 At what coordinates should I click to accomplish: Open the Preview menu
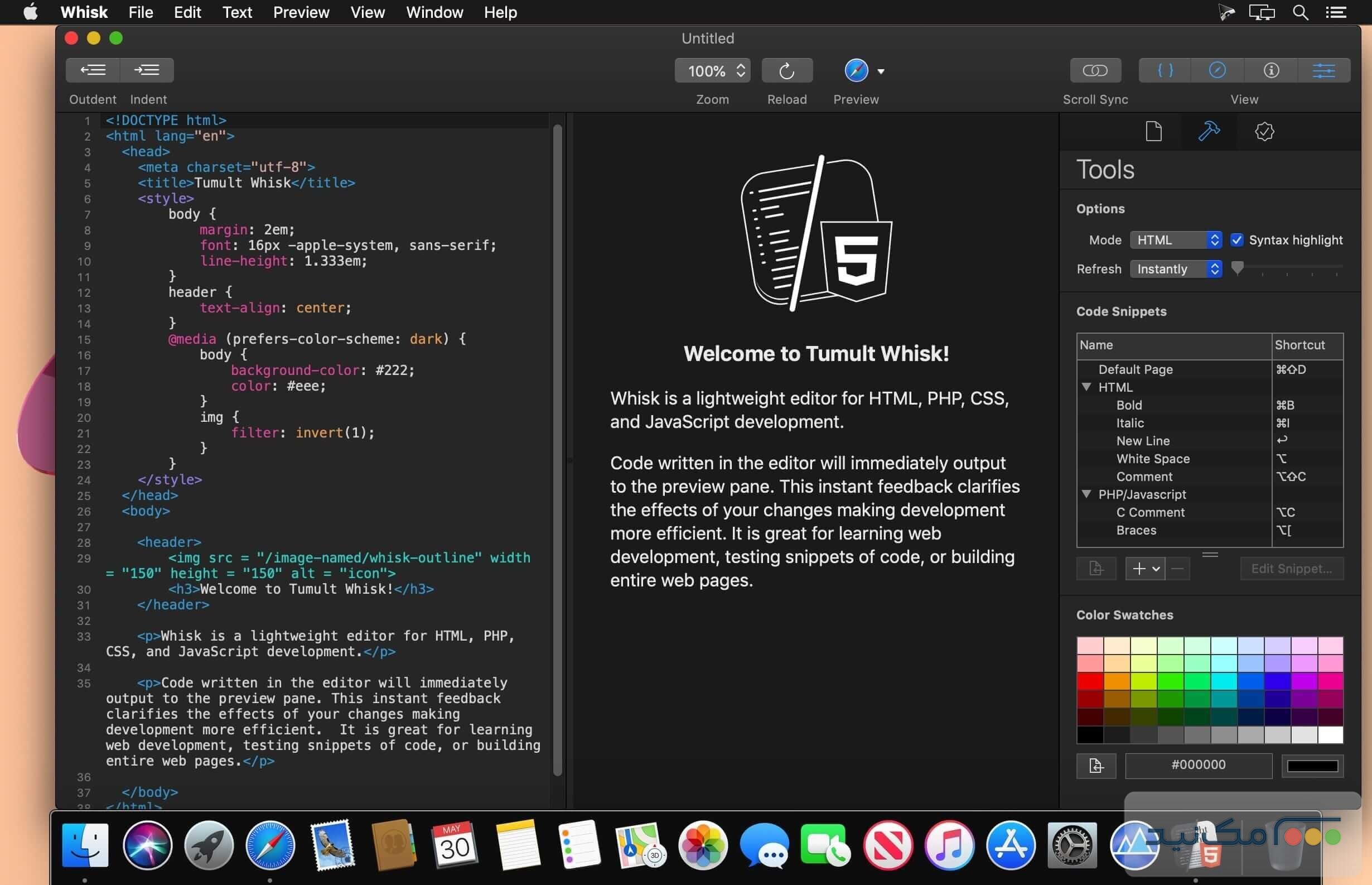(301, 12)
